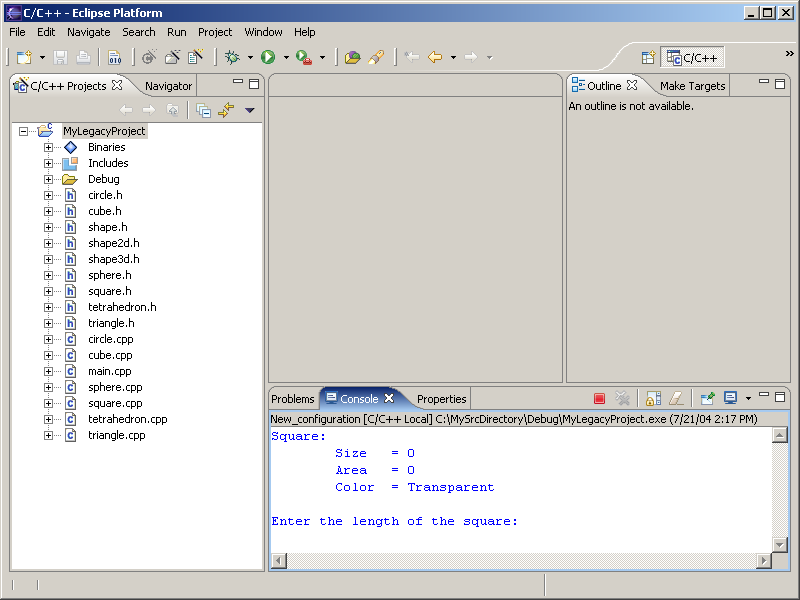The image size is (800, 600).
Task: Terminate the program with red stop icon
Action: point(599,399)
